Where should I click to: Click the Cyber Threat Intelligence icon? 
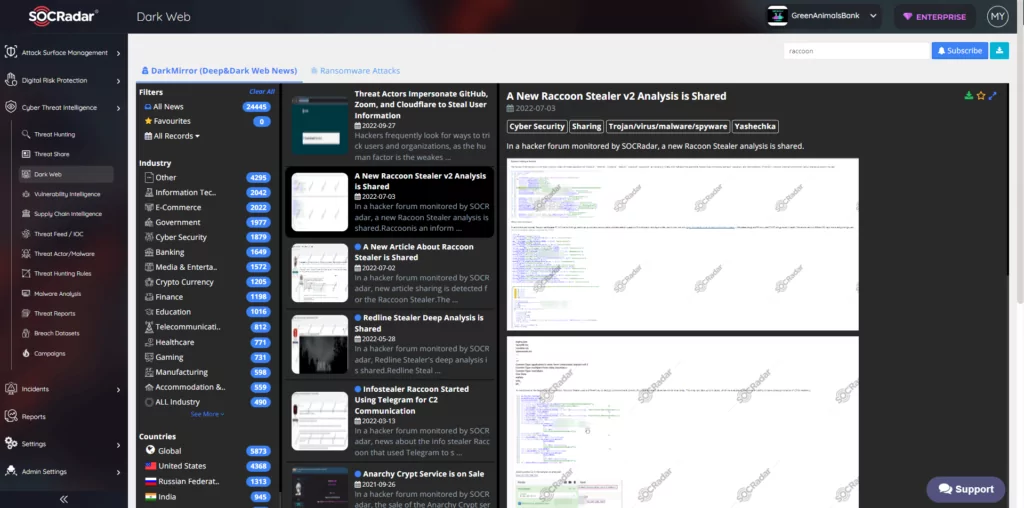coord(10,107)
